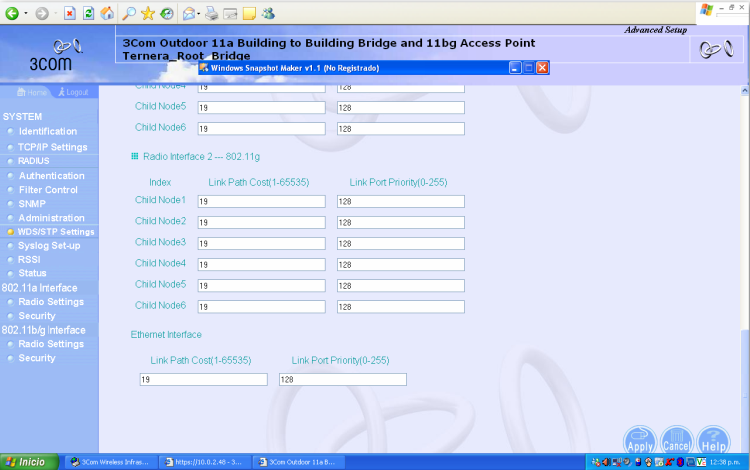
Task: Click the Refresh page icon
Action: tap(88, 13)
